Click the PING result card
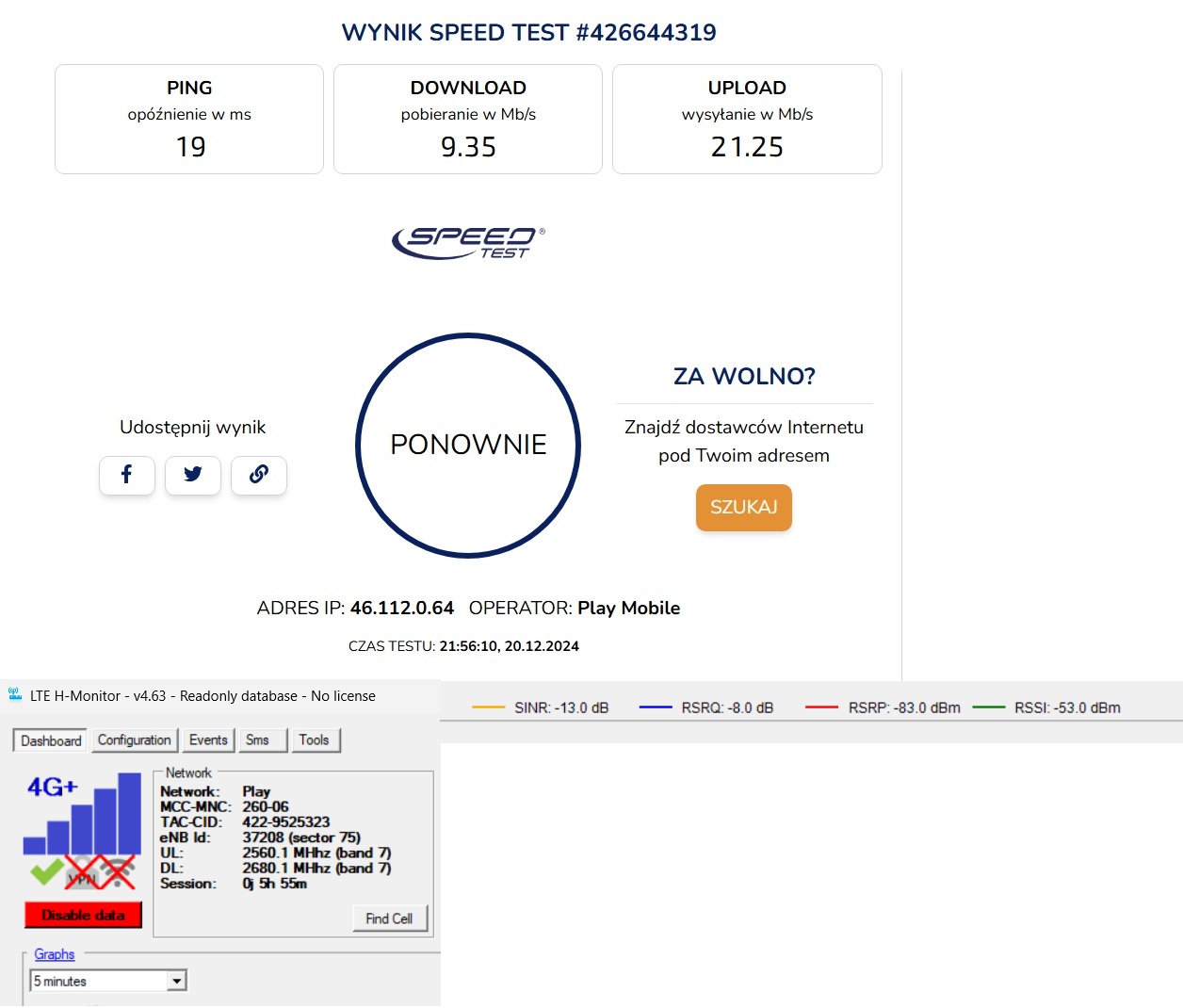1183x1008 pixels. (x=189, y=119)
